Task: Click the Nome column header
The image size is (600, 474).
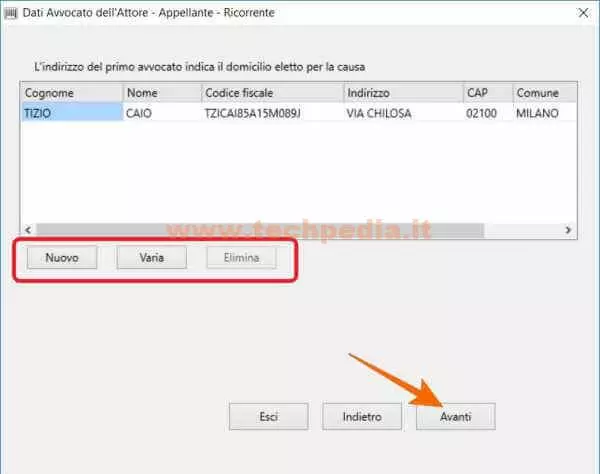Action: pyautogui.click(x=158, y=93)
